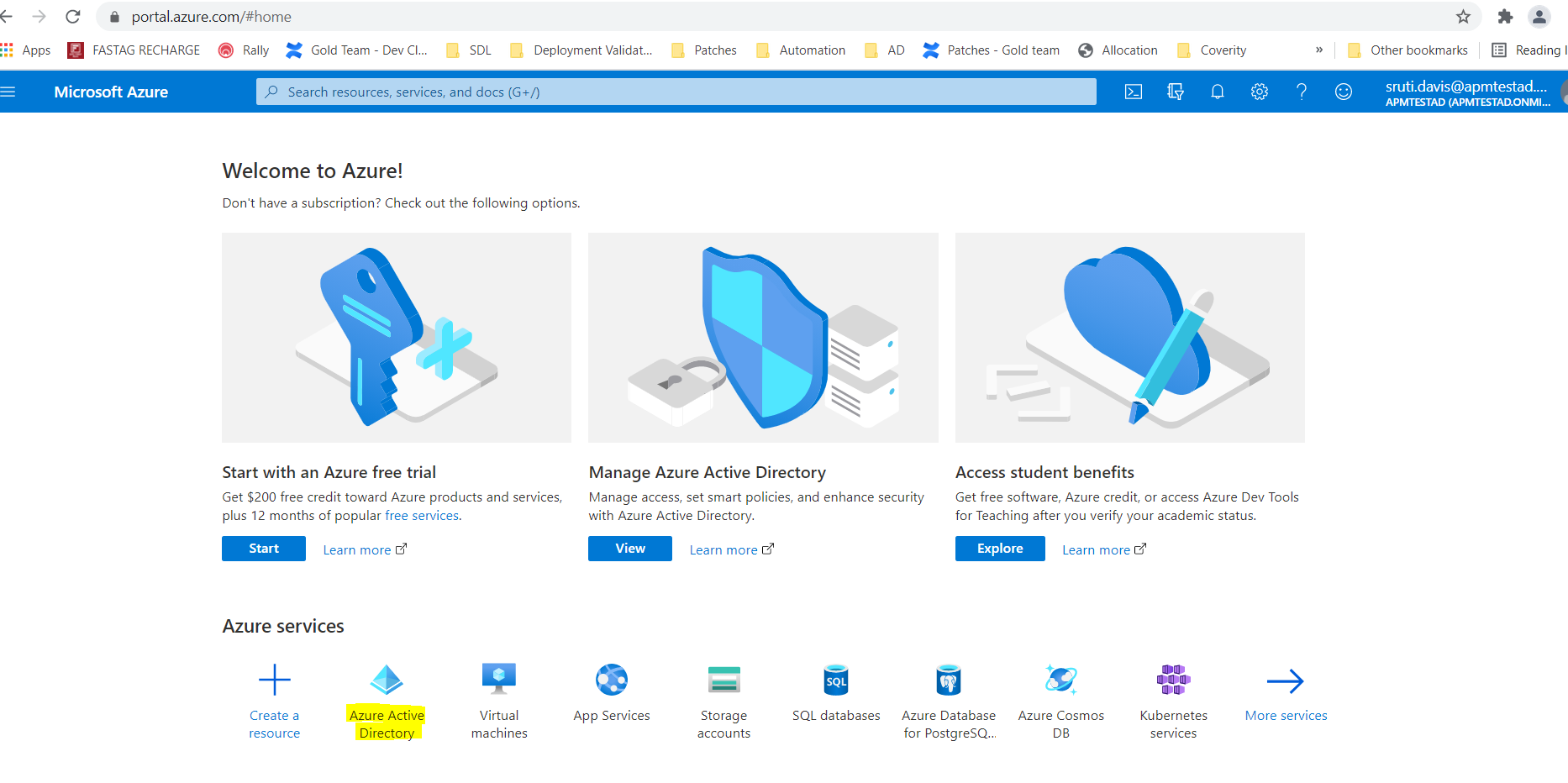Screen dimensions: 1568x783
Task: Click the More services arrow icon
Action: (x=1286, y=681)
